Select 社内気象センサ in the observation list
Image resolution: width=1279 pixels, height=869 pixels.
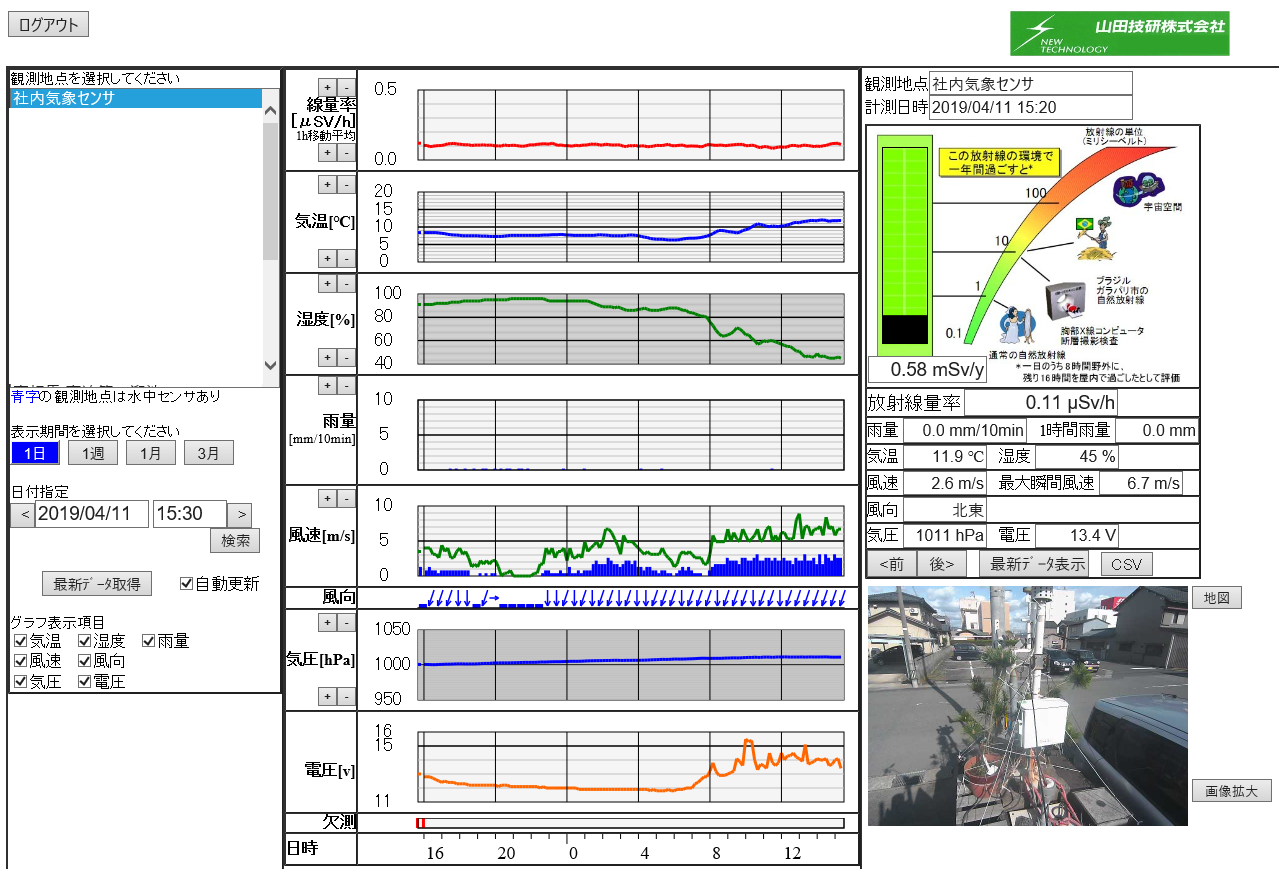135,98
